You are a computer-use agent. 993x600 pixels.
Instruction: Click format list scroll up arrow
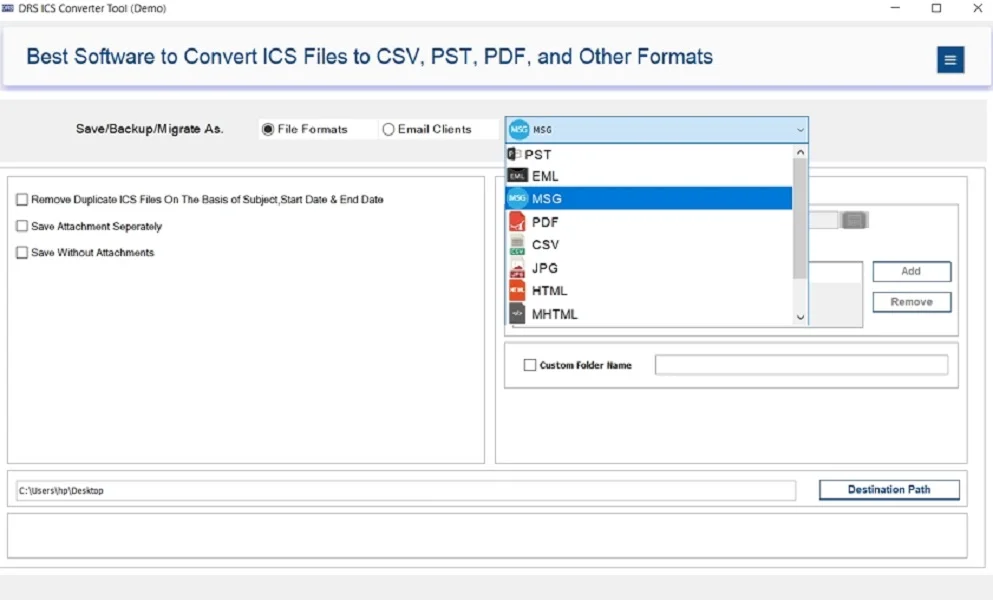[x=800, y=152]
